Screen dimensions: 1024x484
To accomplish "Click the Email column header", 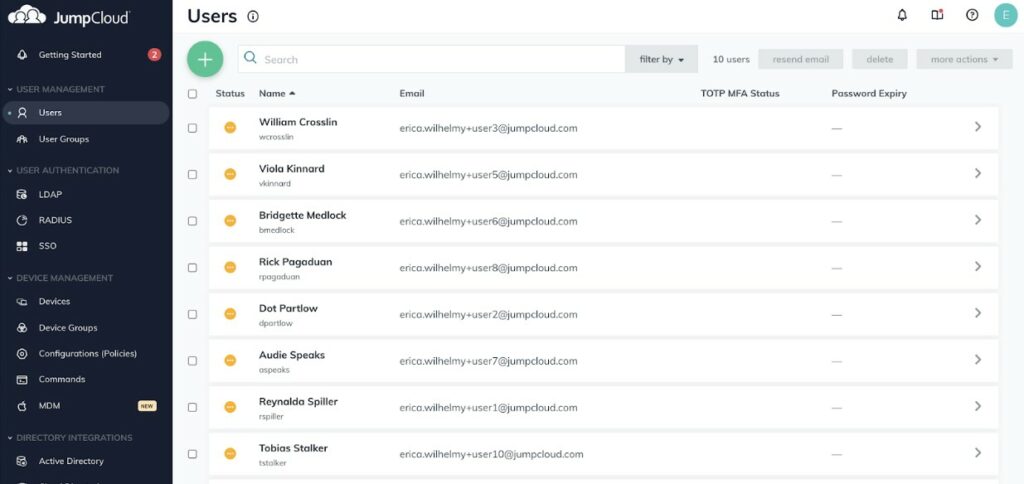I will (x=411, y=93).
